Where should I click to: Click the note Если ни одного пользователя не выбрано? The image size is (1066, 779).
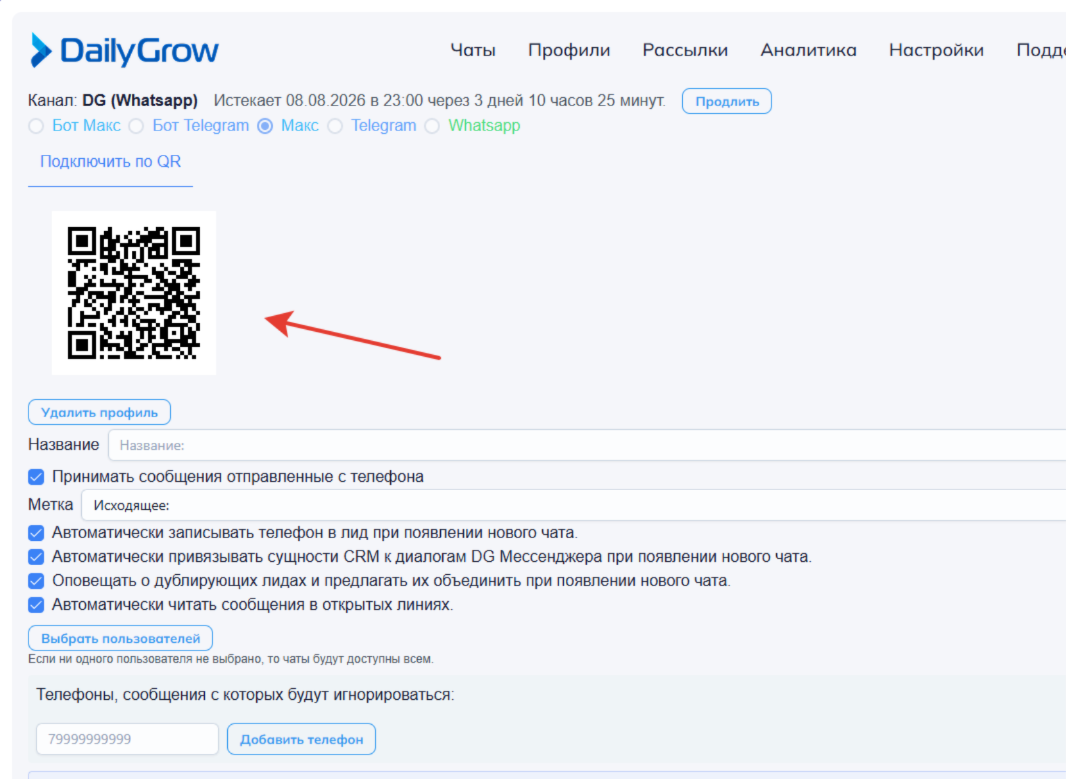[x=230, y=659]
